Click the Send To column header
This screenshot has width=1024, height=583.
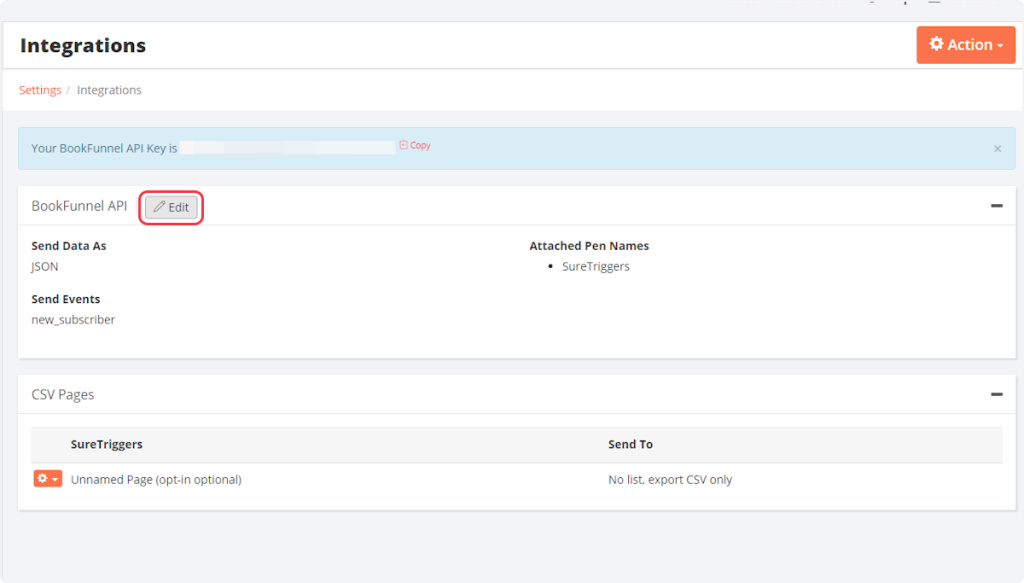click(x=630, y=444)
